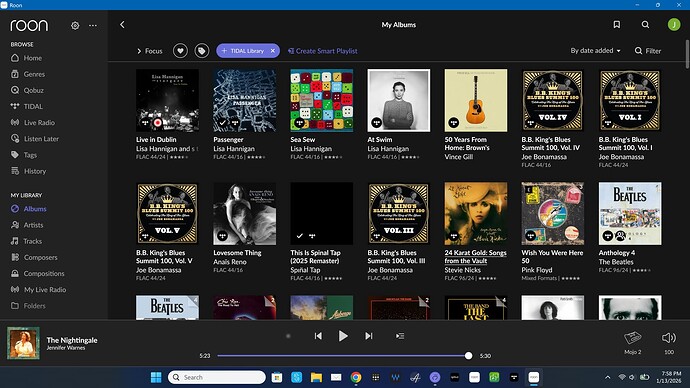Open the taskbar clock and date

(669, 377)
